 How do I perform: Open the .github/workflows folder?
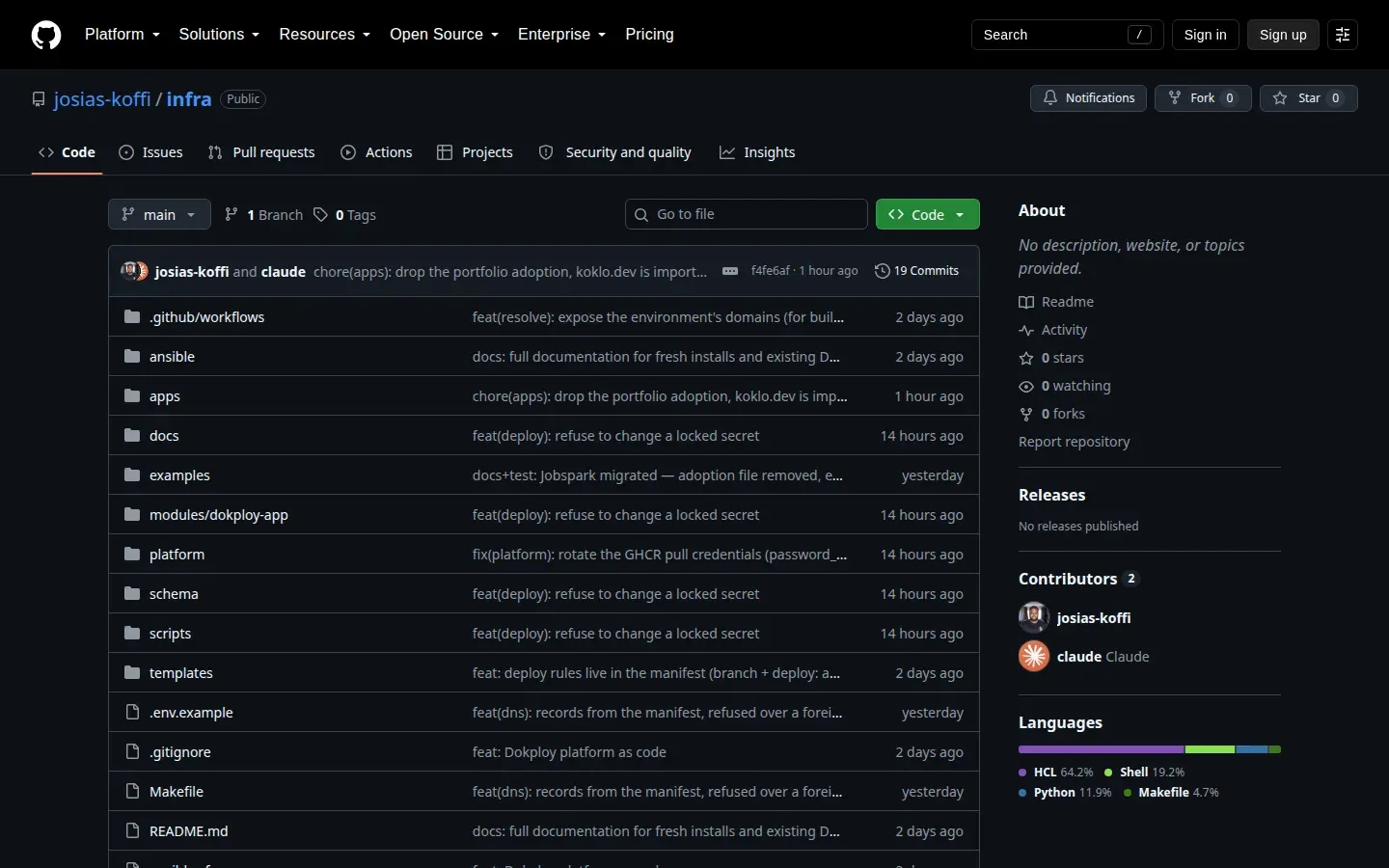pyautogui.click(x=206, y=317)
